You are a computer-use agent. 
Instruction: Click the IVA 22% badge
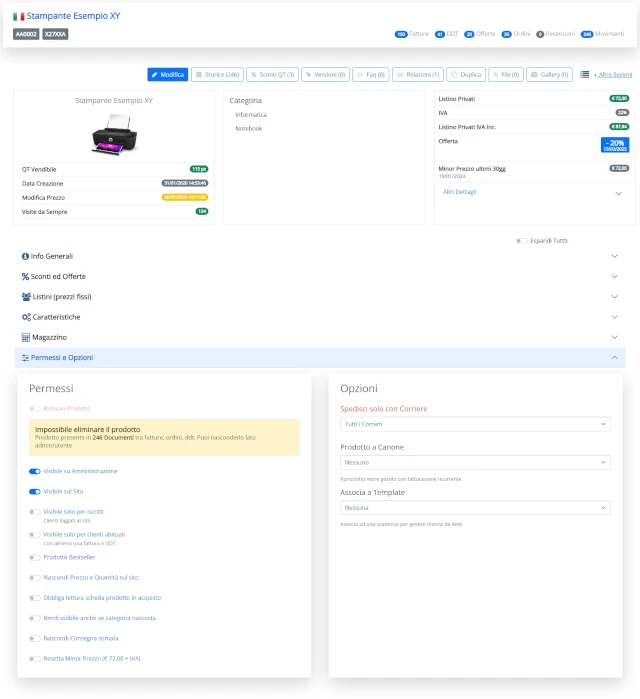tap(622, 113)
